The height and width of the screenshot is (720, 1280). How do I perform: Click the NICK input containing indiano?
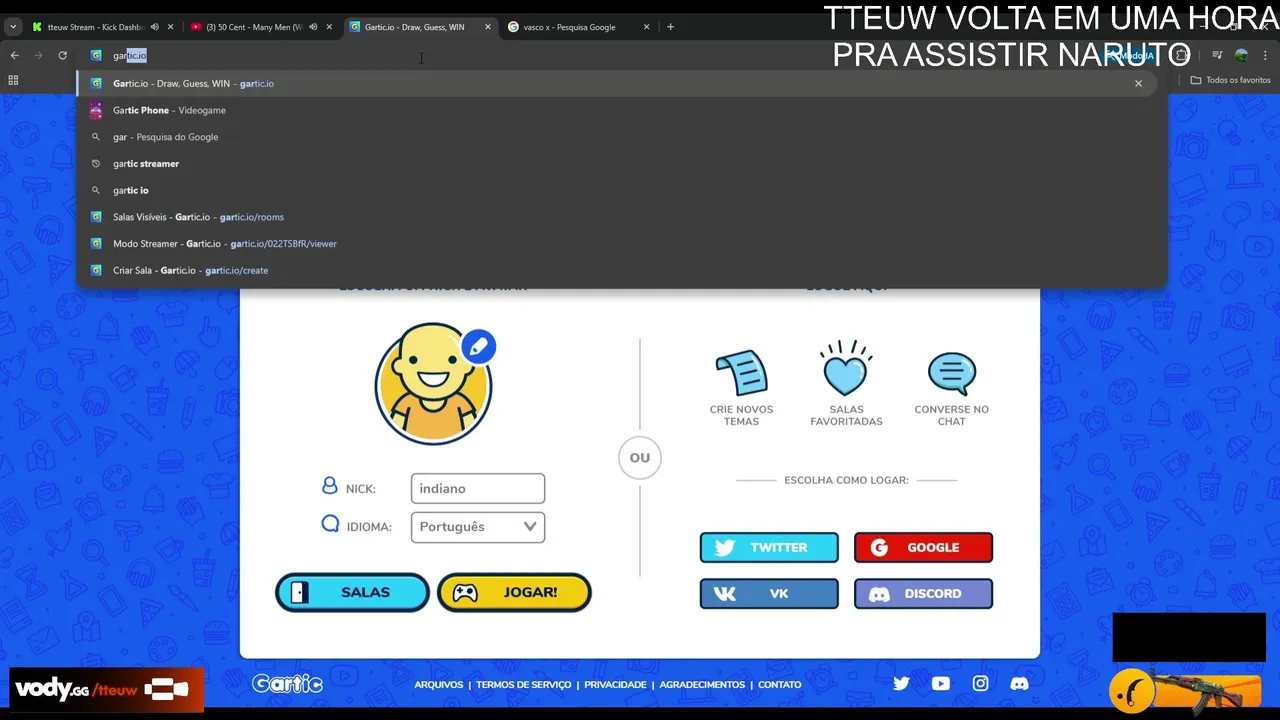point(478,488)
